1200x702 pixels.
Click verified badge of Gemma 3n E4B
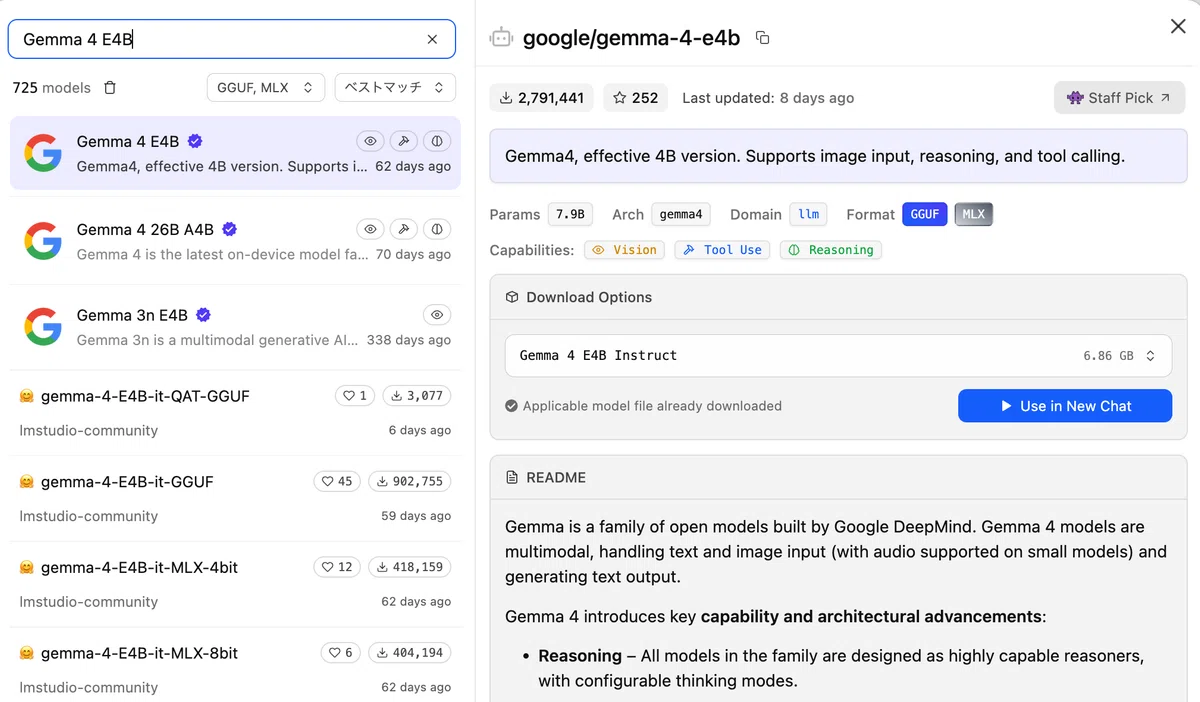click(x=203, y=315)
